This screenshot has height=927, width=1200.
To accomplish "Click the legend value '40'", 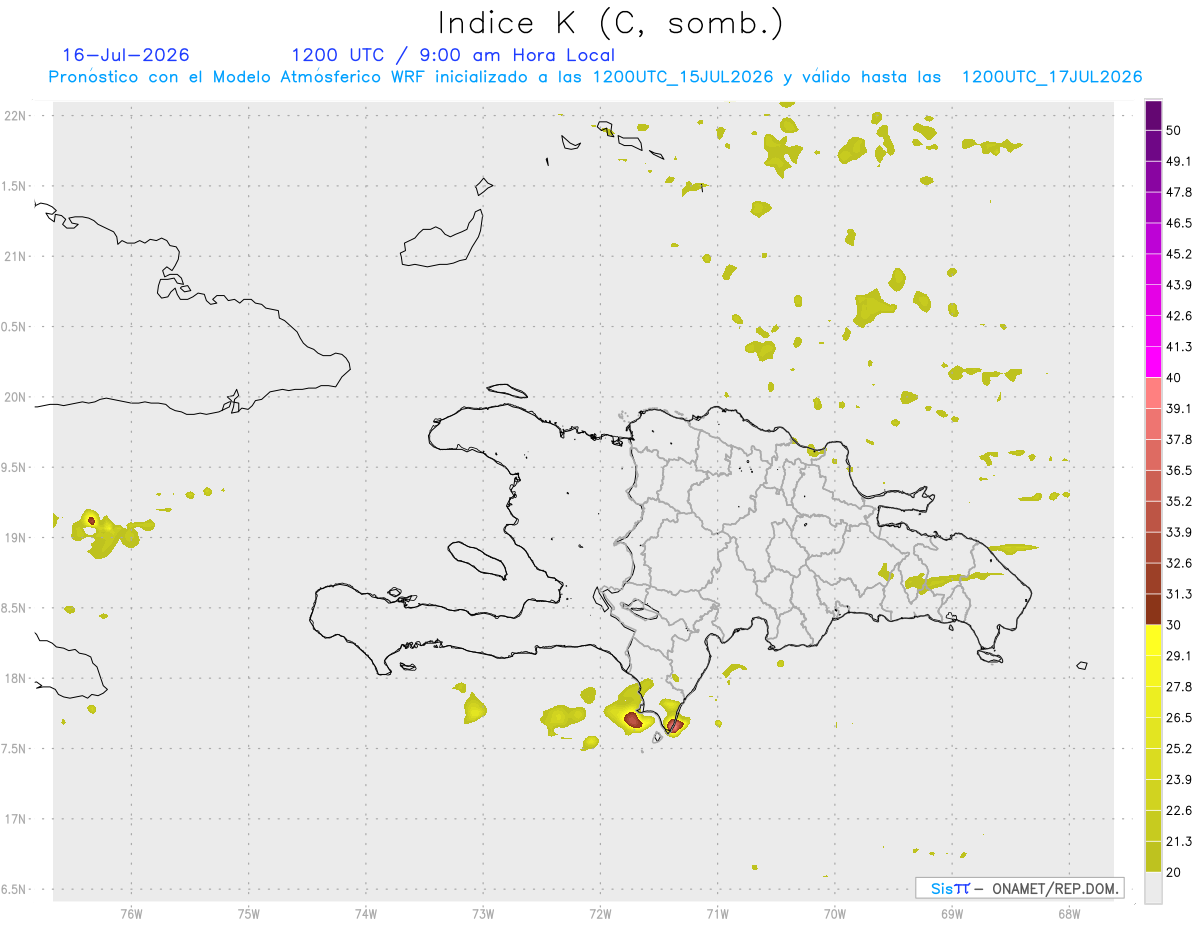I will point(1175,378).
